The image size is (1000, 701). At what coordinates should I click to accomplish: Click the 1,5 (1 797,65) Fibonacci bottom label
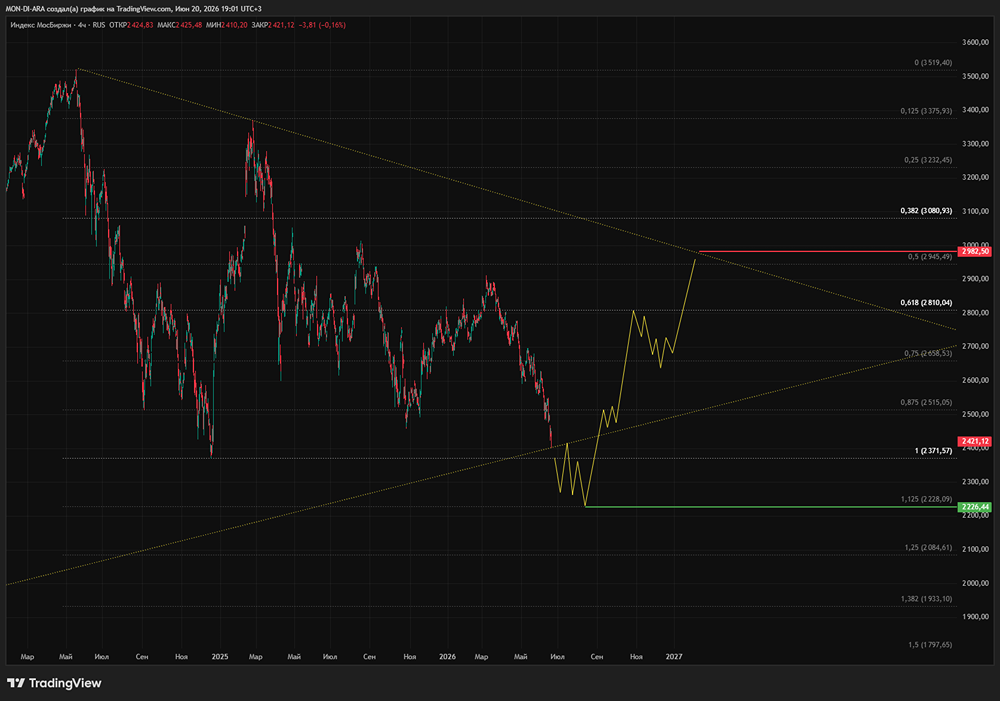click(930, 645)
